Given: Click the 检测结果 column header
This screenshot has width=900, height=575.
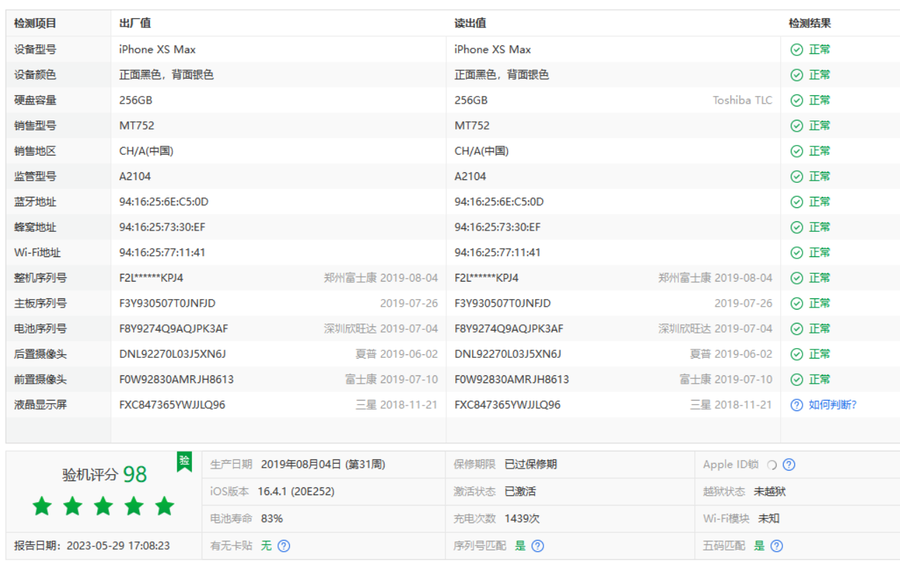Looking at the screenshot, I should pyautogui.click(x=810, y=24).
